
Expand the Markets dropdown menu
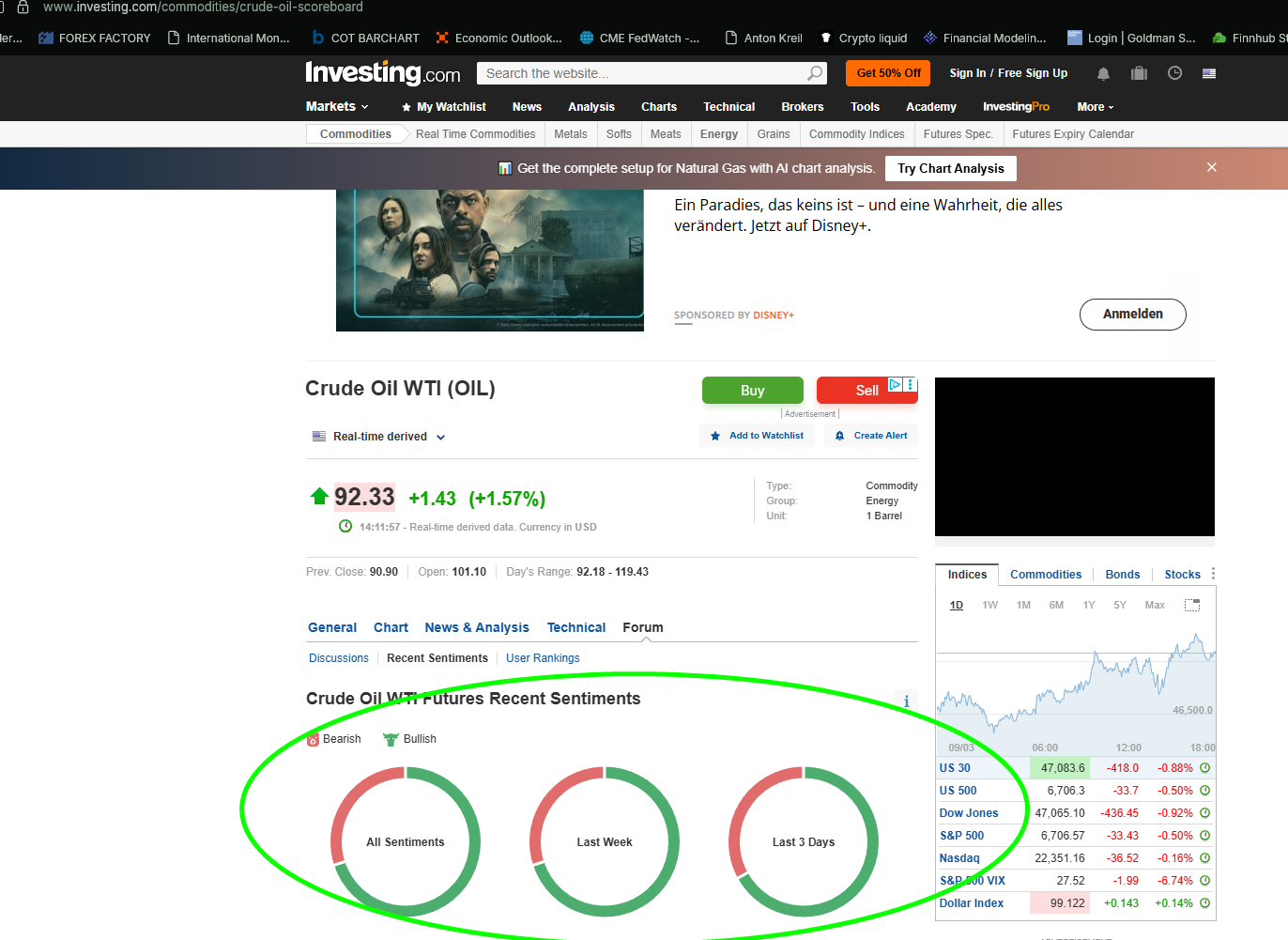337,107
